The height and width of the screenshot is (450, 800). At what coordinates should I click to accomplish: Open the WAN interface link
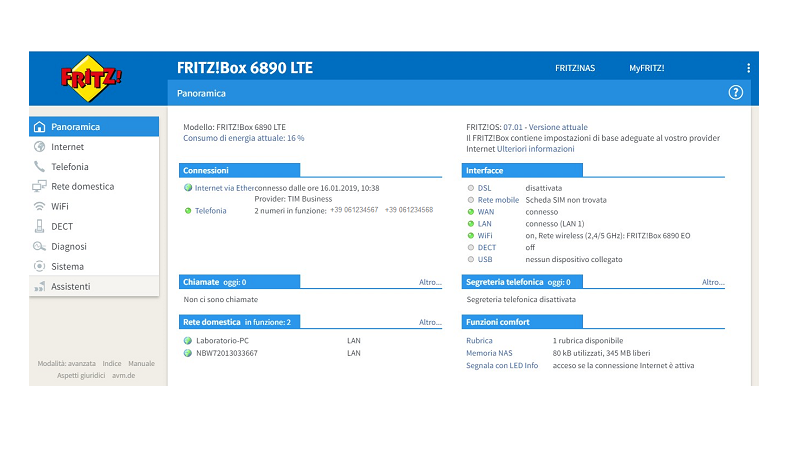coord(486,212)
